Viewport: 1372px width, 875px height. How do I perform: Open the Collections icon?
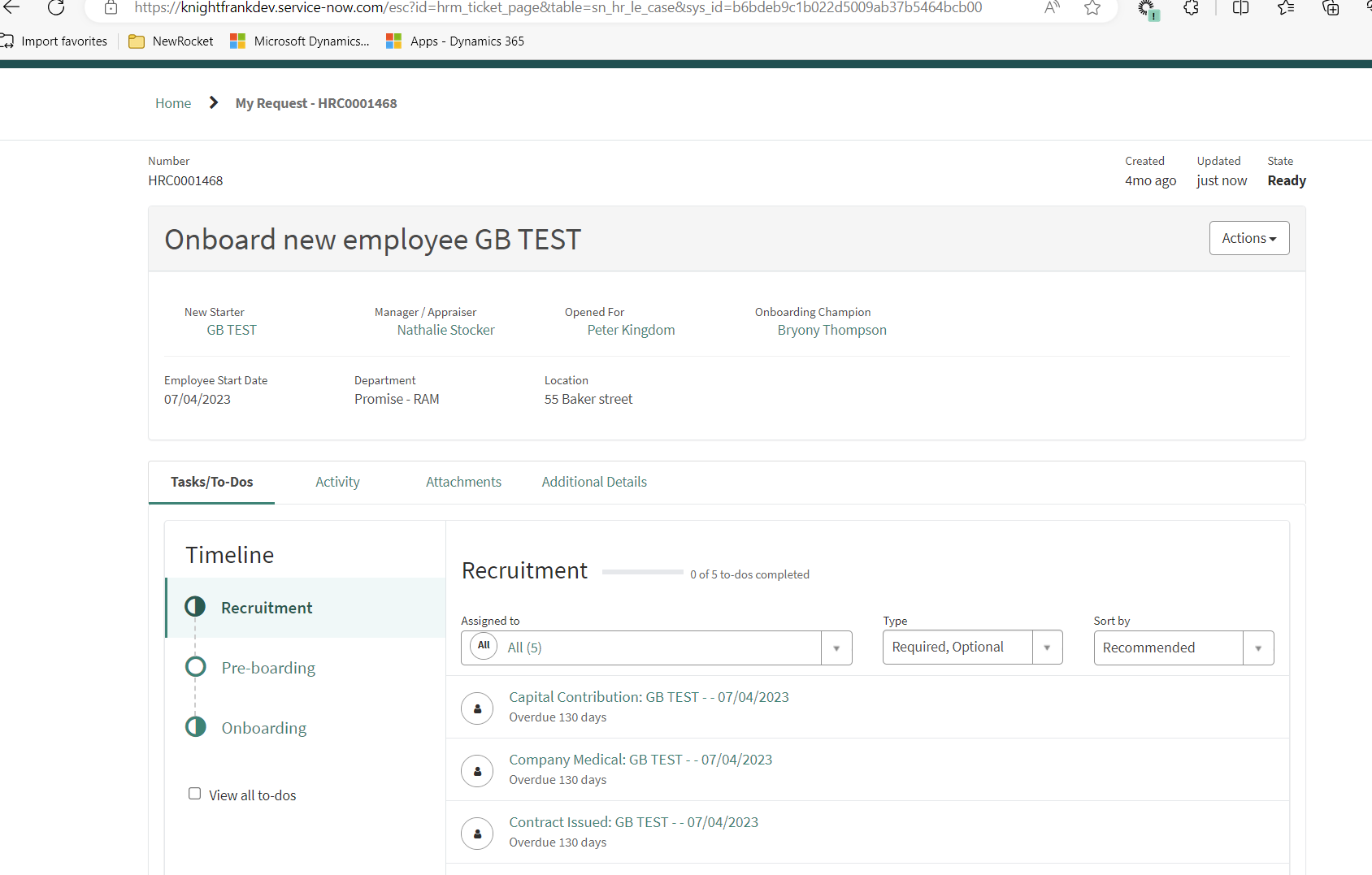coord(1331,8)
